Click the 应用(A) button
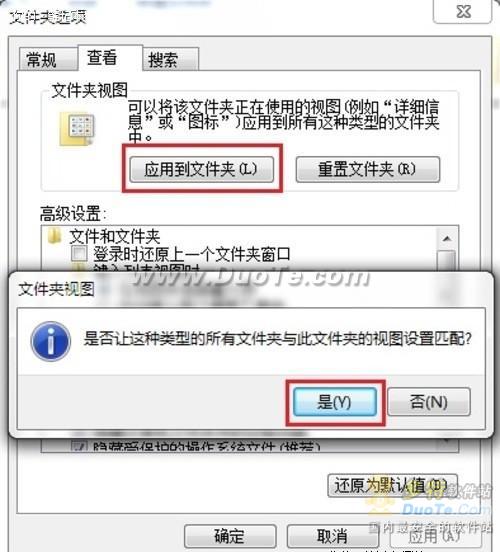 click(x=435, y=536)
